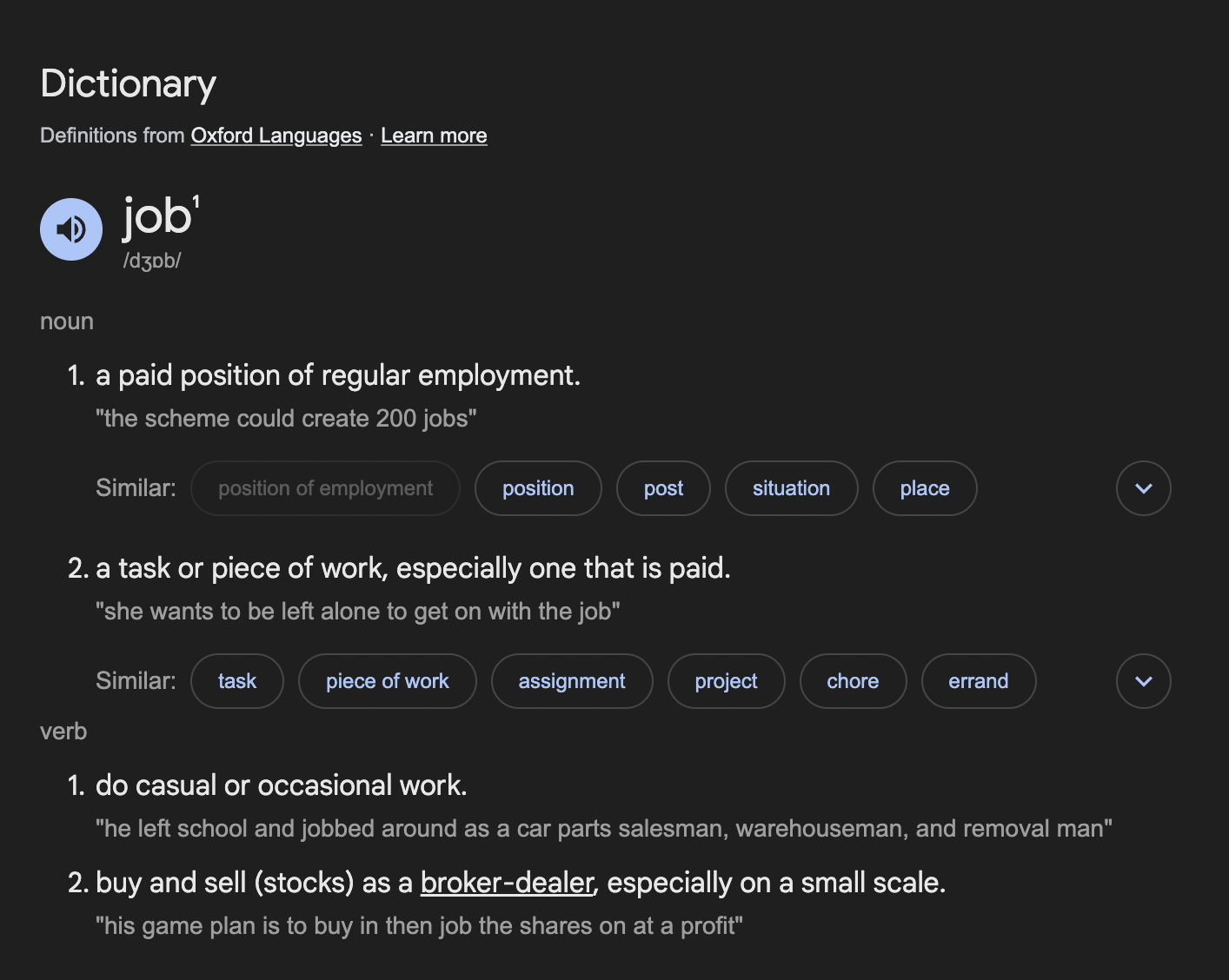Expand more synonyms for task definition
Screen dimensions: 1229x980
pyautogui.click(x=1143, y=681)
